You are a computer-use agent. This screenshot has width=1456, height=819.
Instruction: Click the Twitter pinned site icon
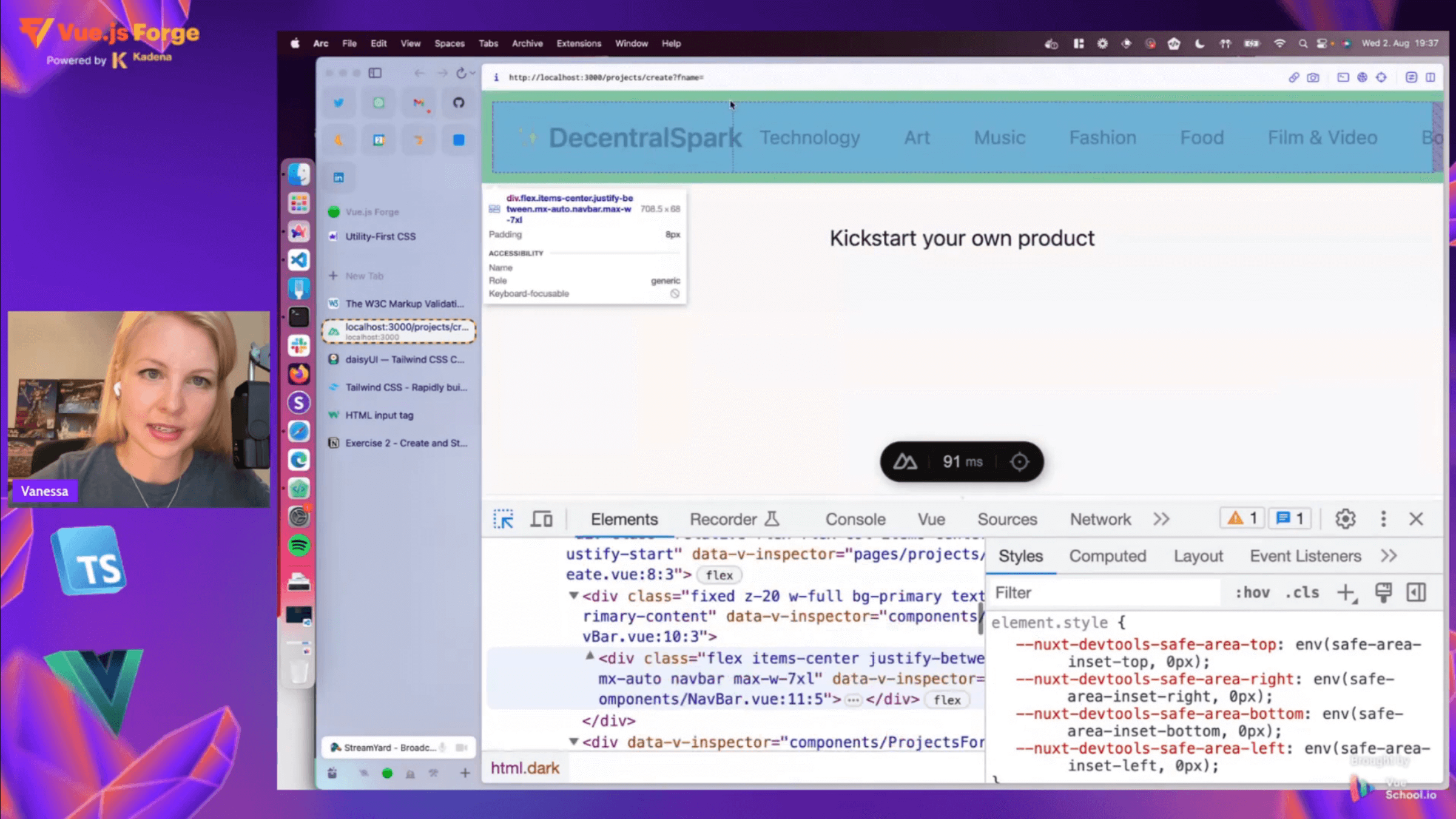pyautogui.click(x=339, y=103)
